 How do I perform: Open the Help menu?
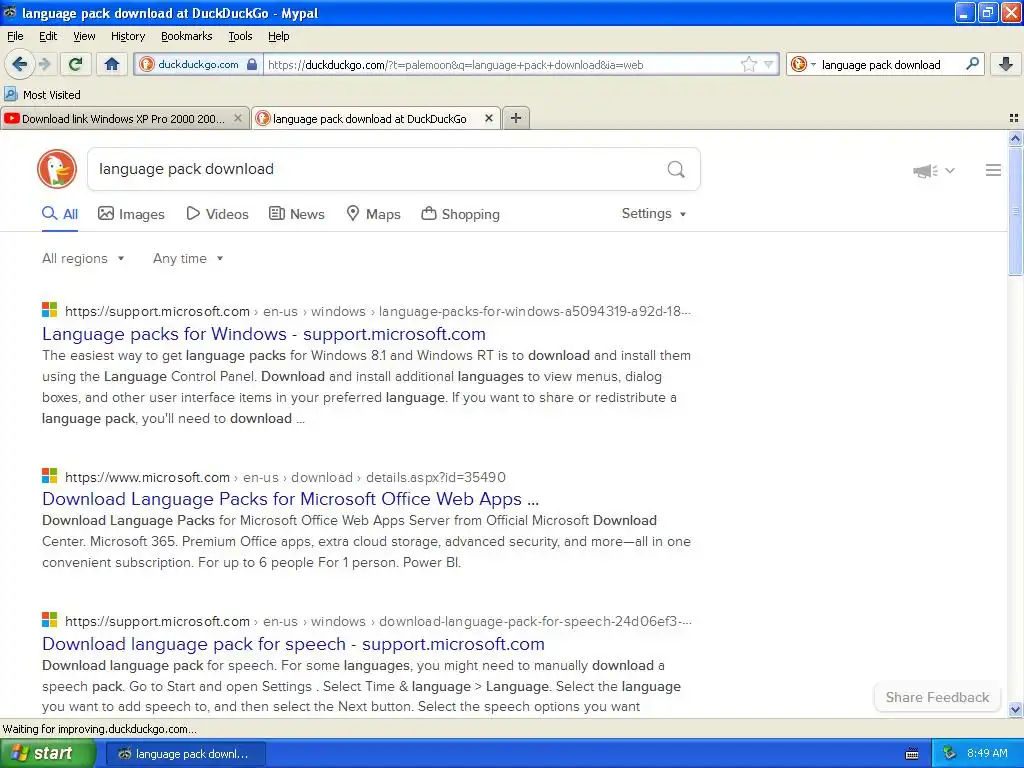278,36
